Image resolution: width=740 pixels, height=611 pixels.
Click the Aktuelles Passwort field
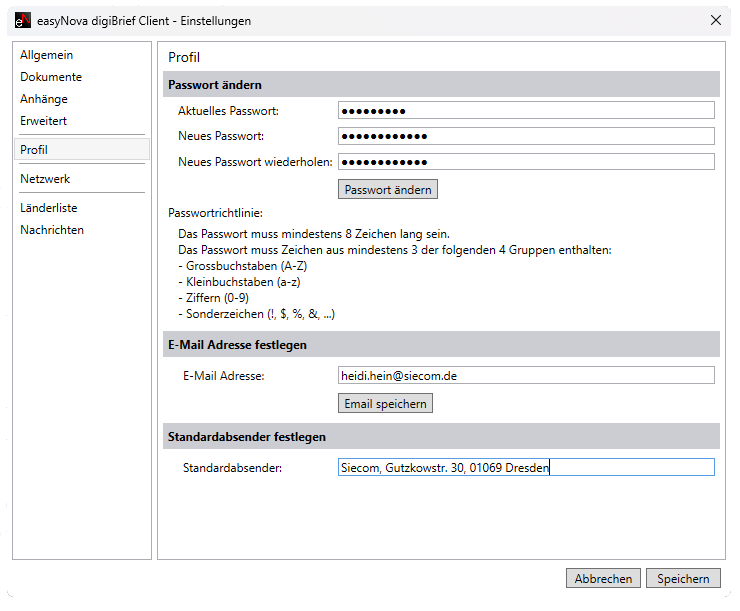point(526,111)
